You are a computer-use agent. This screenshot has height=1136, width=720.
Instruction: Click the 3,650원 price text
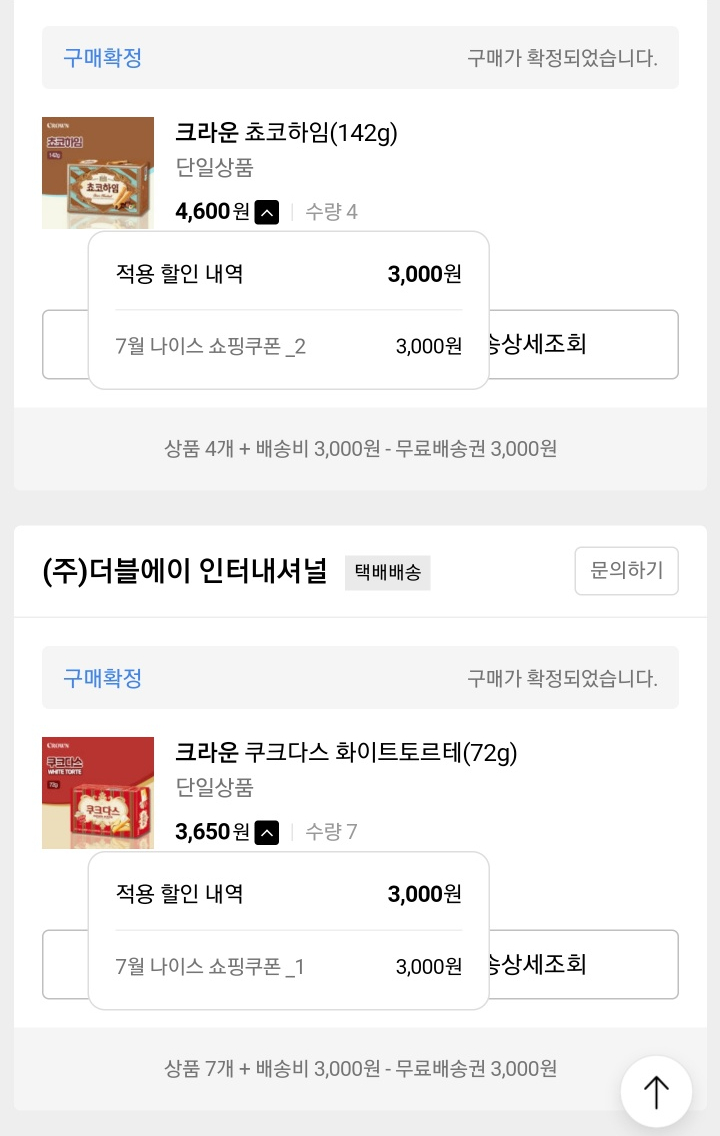pyautogui.click(x=212, y=832)
